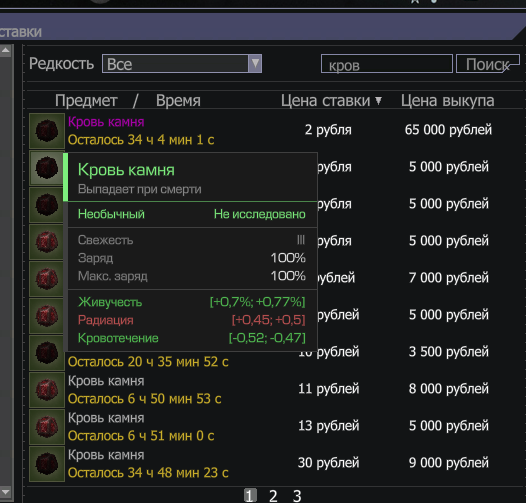The height and width of the screenshot is (503, 526).
Task: Click the icon of the lot ending in 6 ч 51 мин 0 с
Action: click(x=47, y=427)
